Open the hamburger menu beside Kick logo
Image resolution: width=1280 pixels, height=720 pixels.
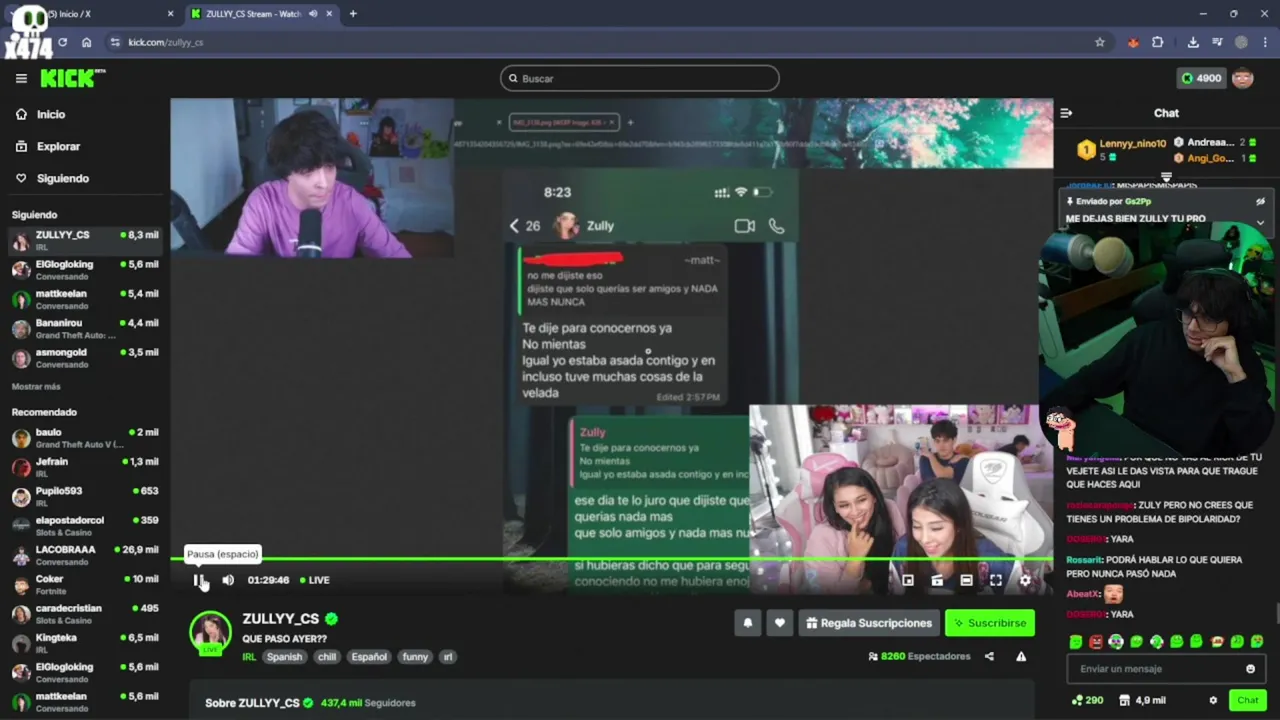21,78
